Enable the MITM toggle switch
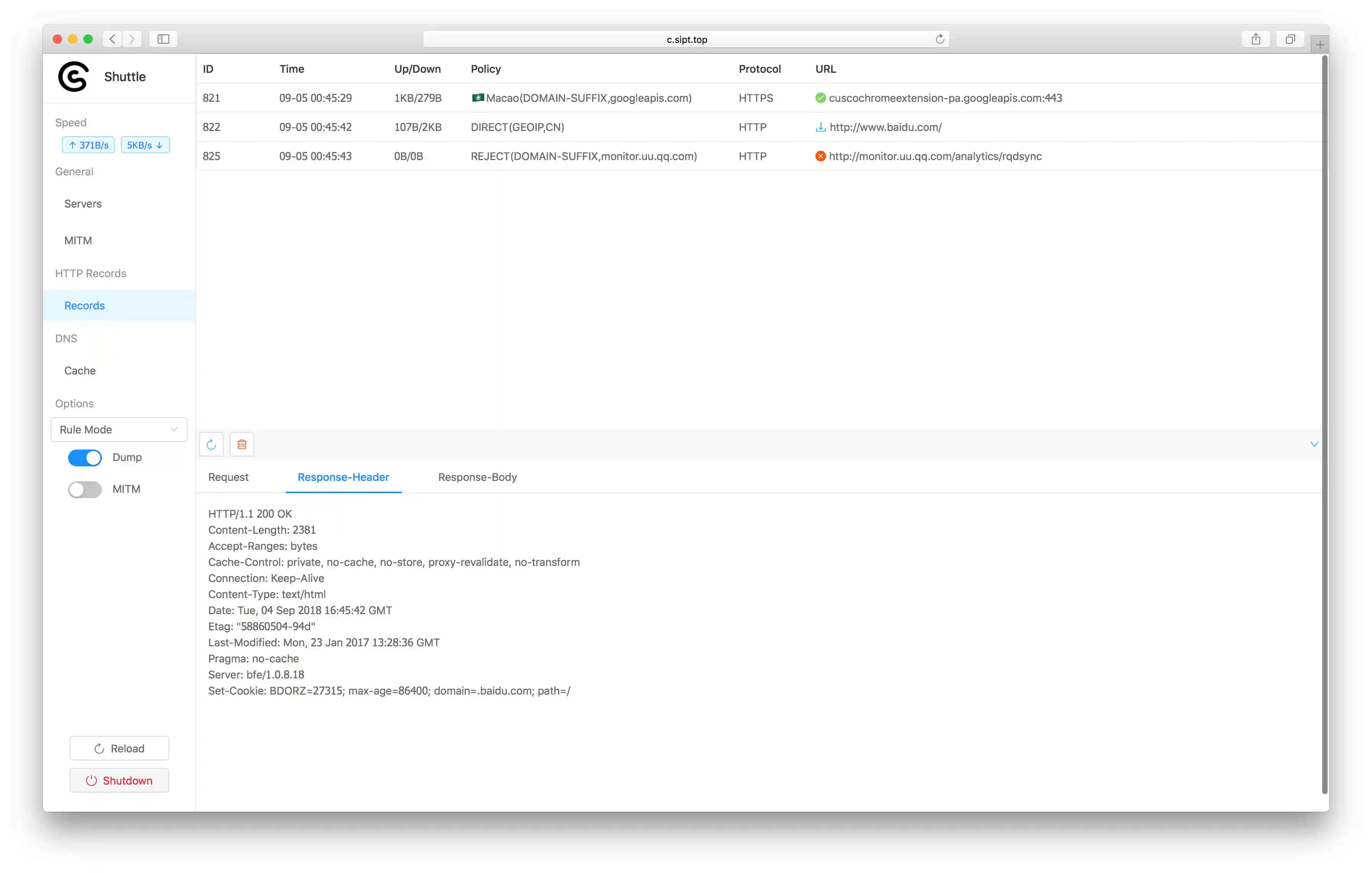This screenshot has width=1372, height=873. 85,489
